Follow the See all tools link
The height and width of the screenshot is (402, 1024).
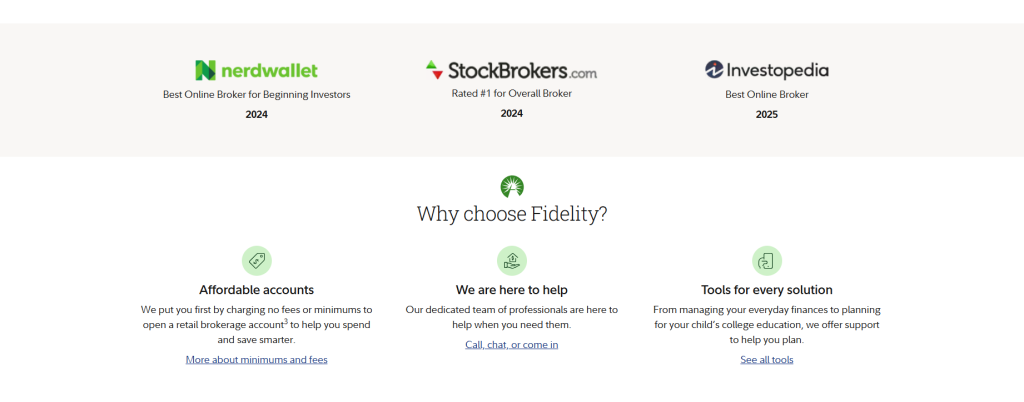(x=767, y=360)
